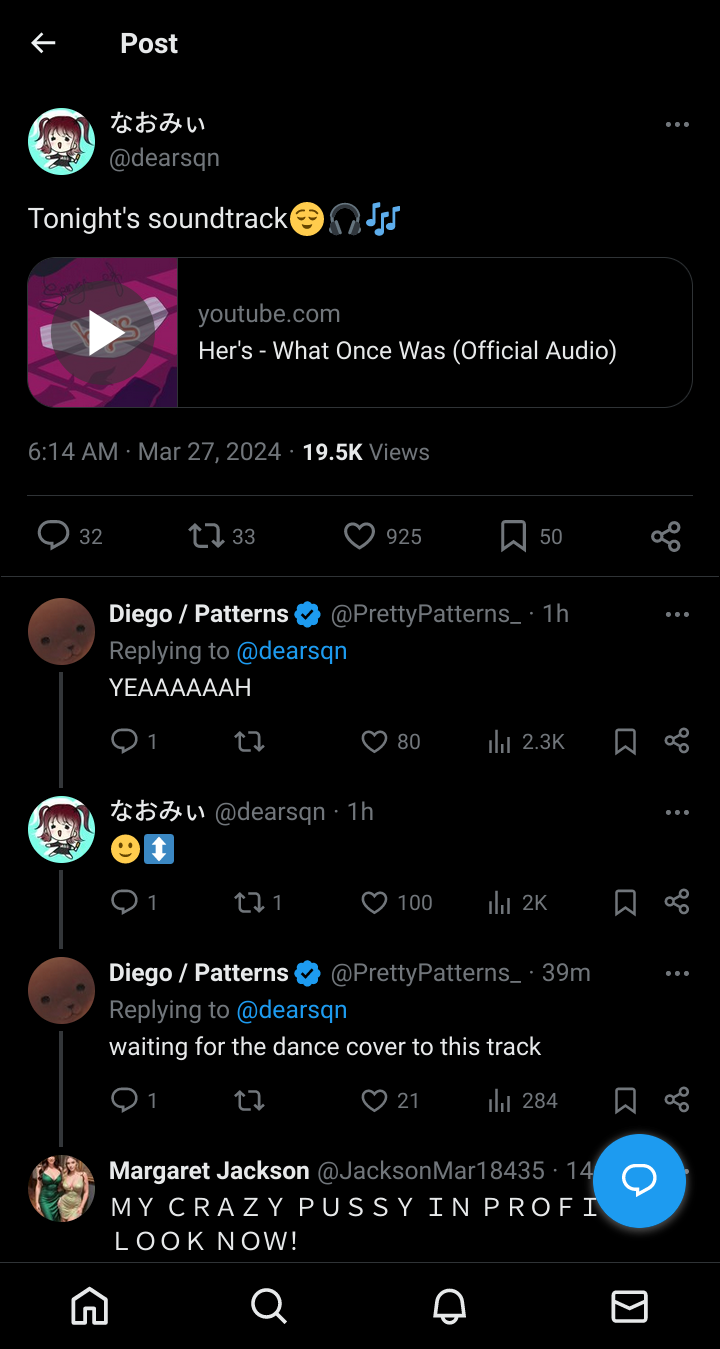Image resolution: width=720 pixels, height=1349 pixels.
Task: View analytics of the YEAAAAAAH reply
Action: tap(499, 741)
